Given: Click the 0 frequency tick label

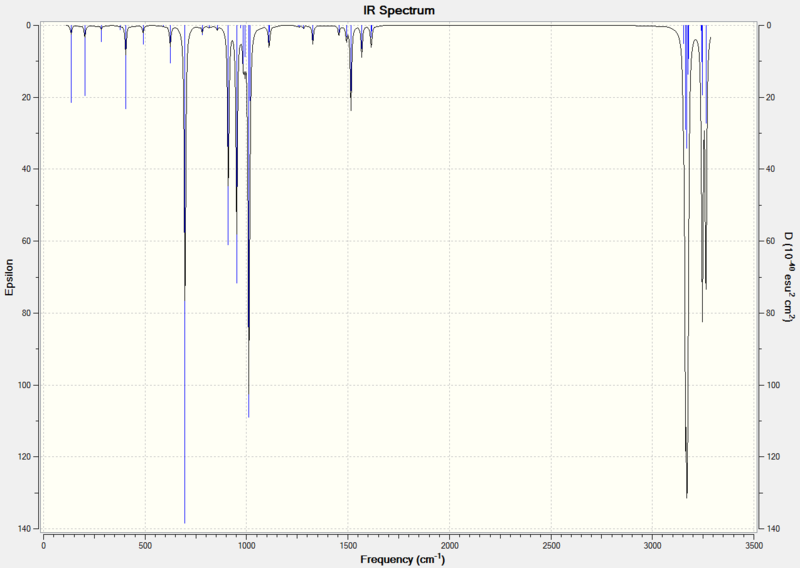Looking at the screenshot, I should click(x=43, y=546).
